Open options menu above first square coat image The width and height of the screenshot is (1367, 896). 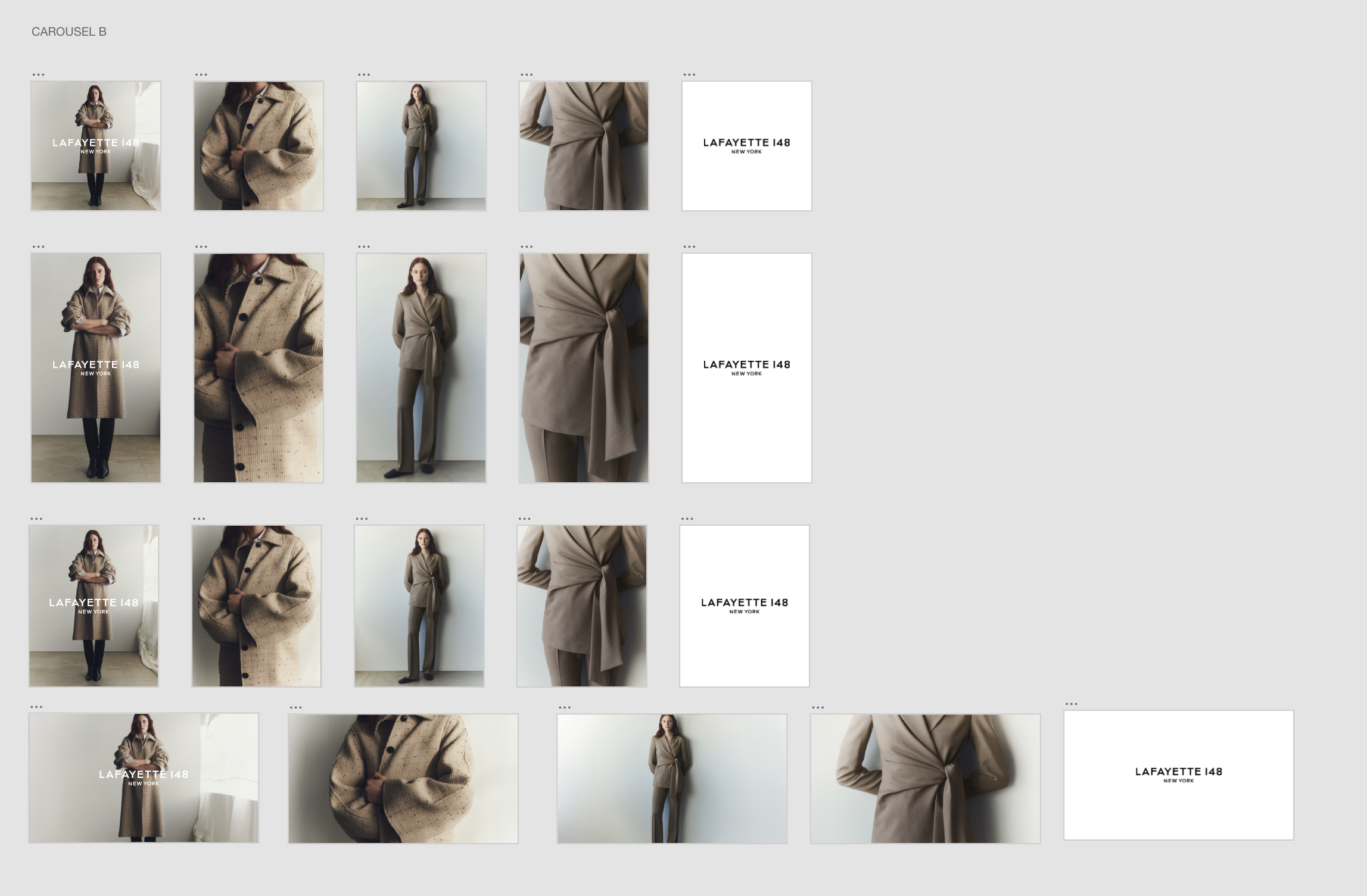38,74
